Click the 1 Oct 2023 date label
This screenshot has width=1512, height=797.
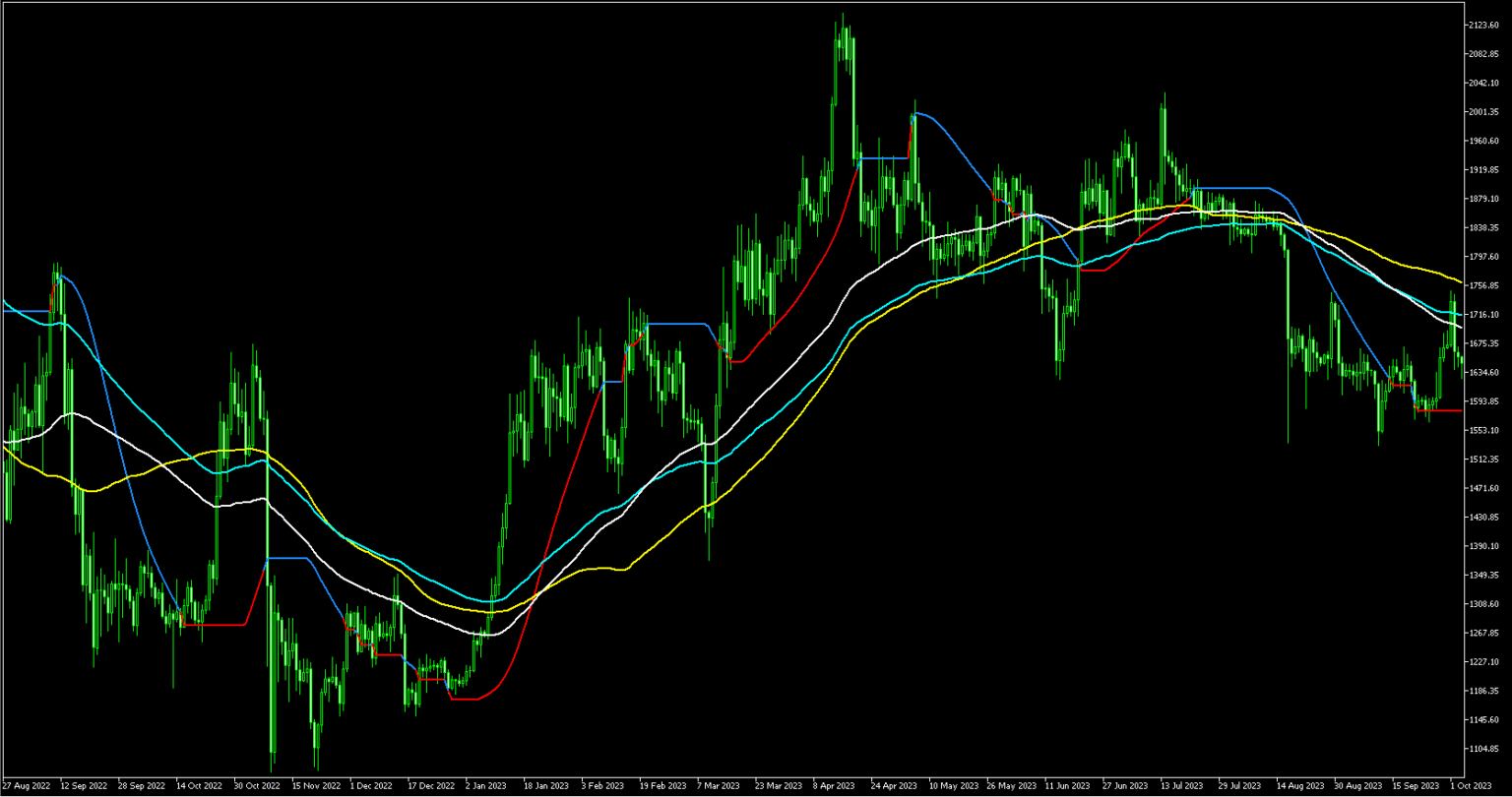[x=1471, y=786]
